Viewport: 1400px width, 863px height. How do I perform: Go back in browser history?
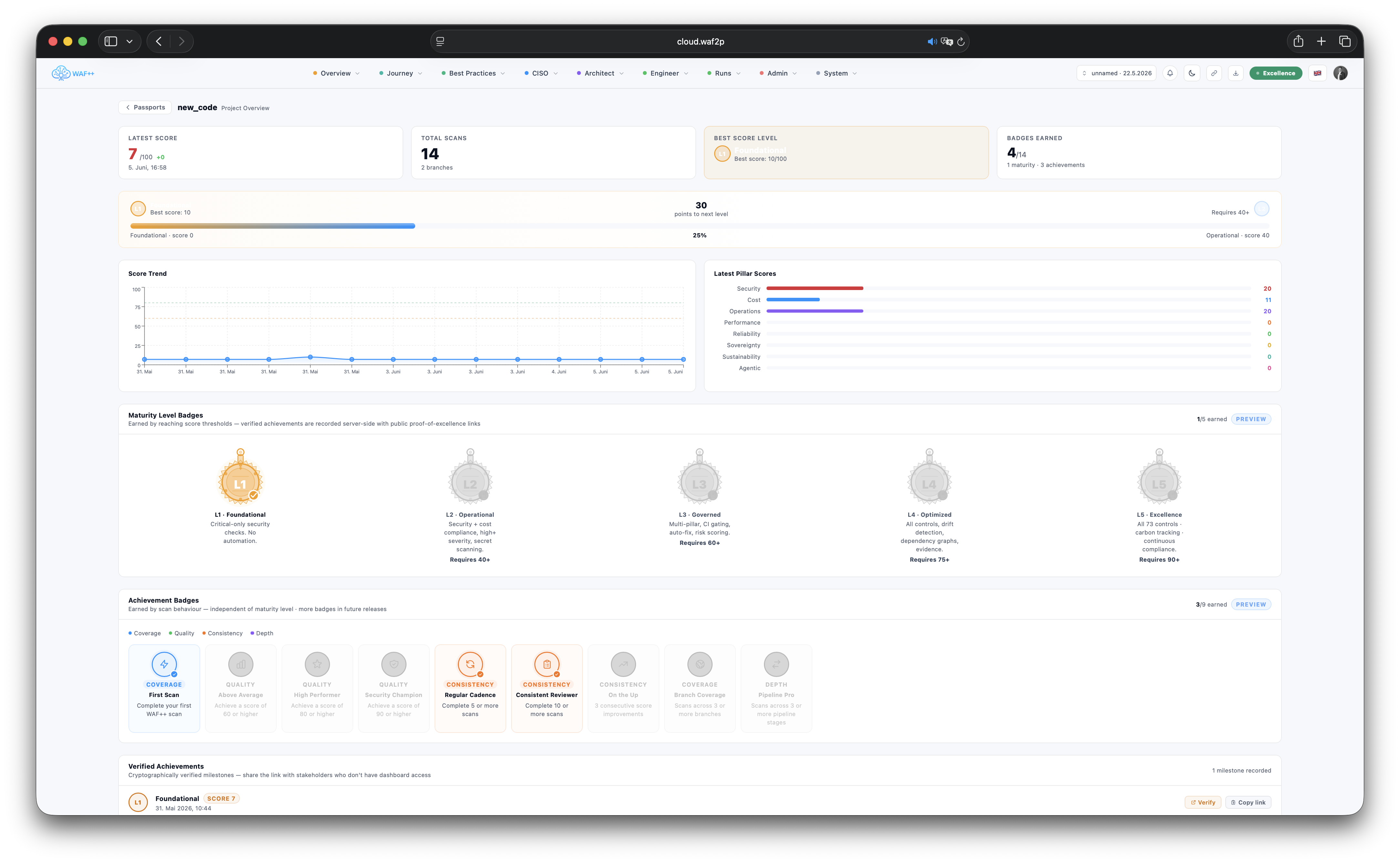coord(159,41)
